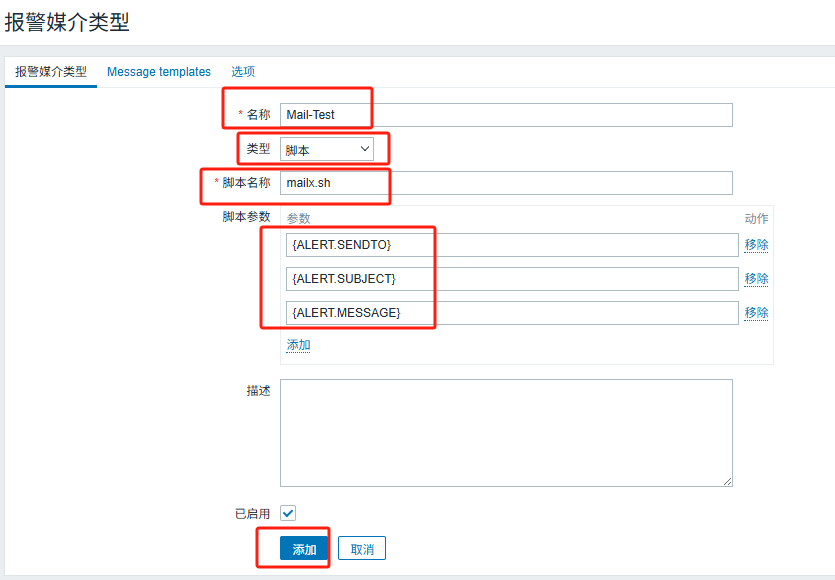Click the {ALERT.SUBJECT} parameter field
This screenshot has height=580, width=835.
pyautogui.click(x=512, y=279)
